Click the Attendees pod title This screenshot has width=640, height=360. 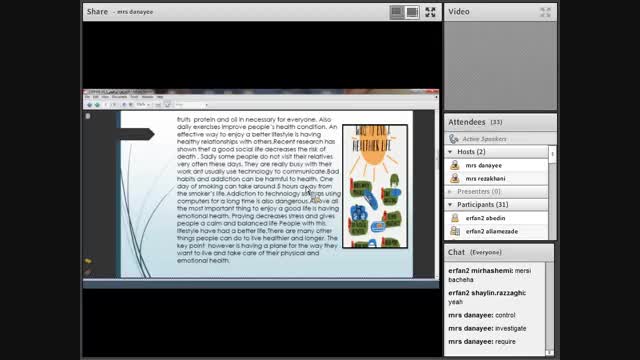point(467,122)
